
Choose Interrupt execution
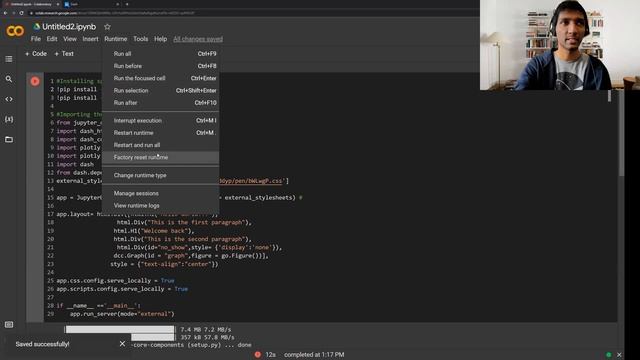[160, 121]
